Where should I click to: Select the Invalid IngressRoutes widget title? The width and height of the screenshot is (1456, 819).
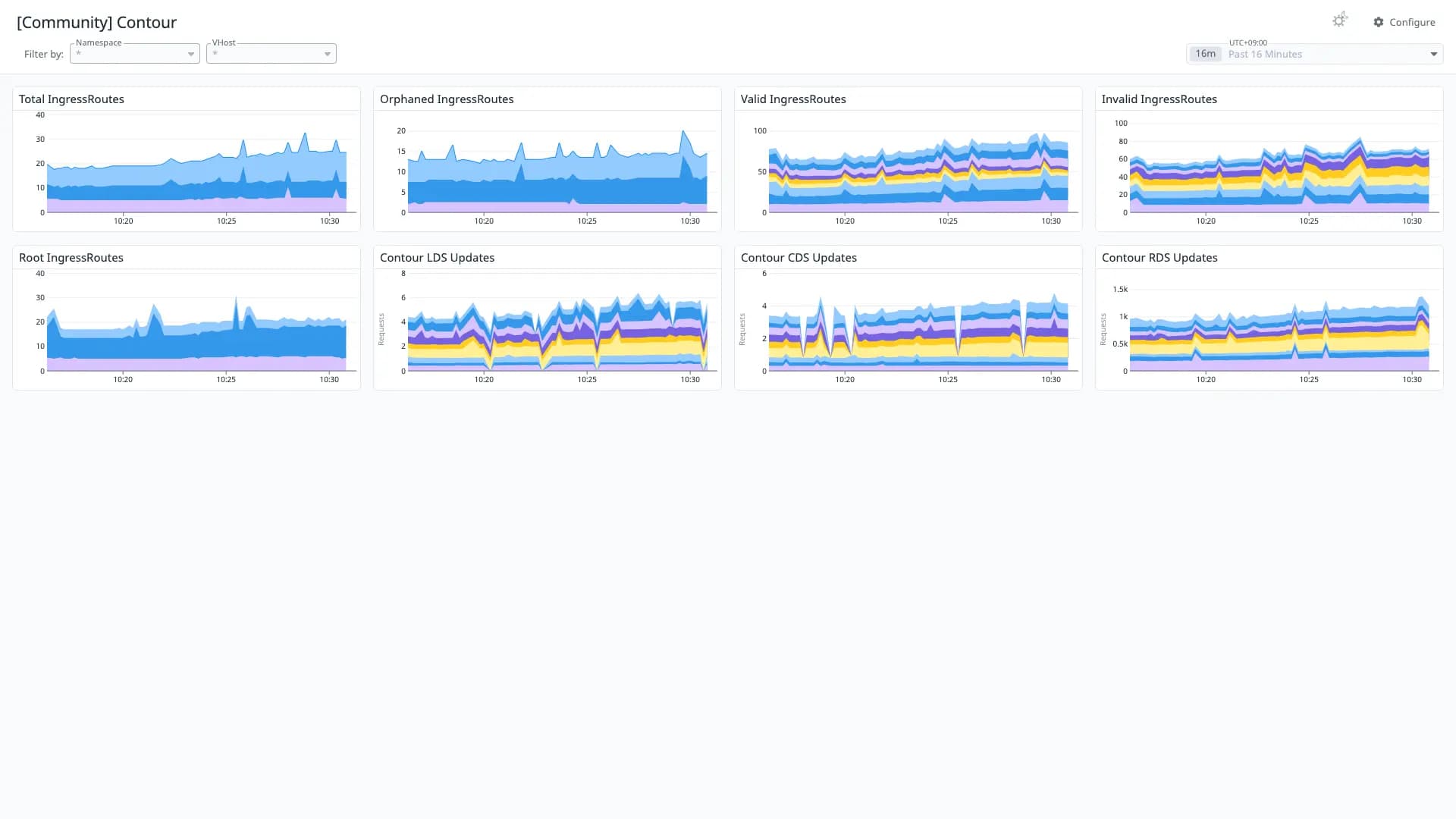coord(1159,99)
